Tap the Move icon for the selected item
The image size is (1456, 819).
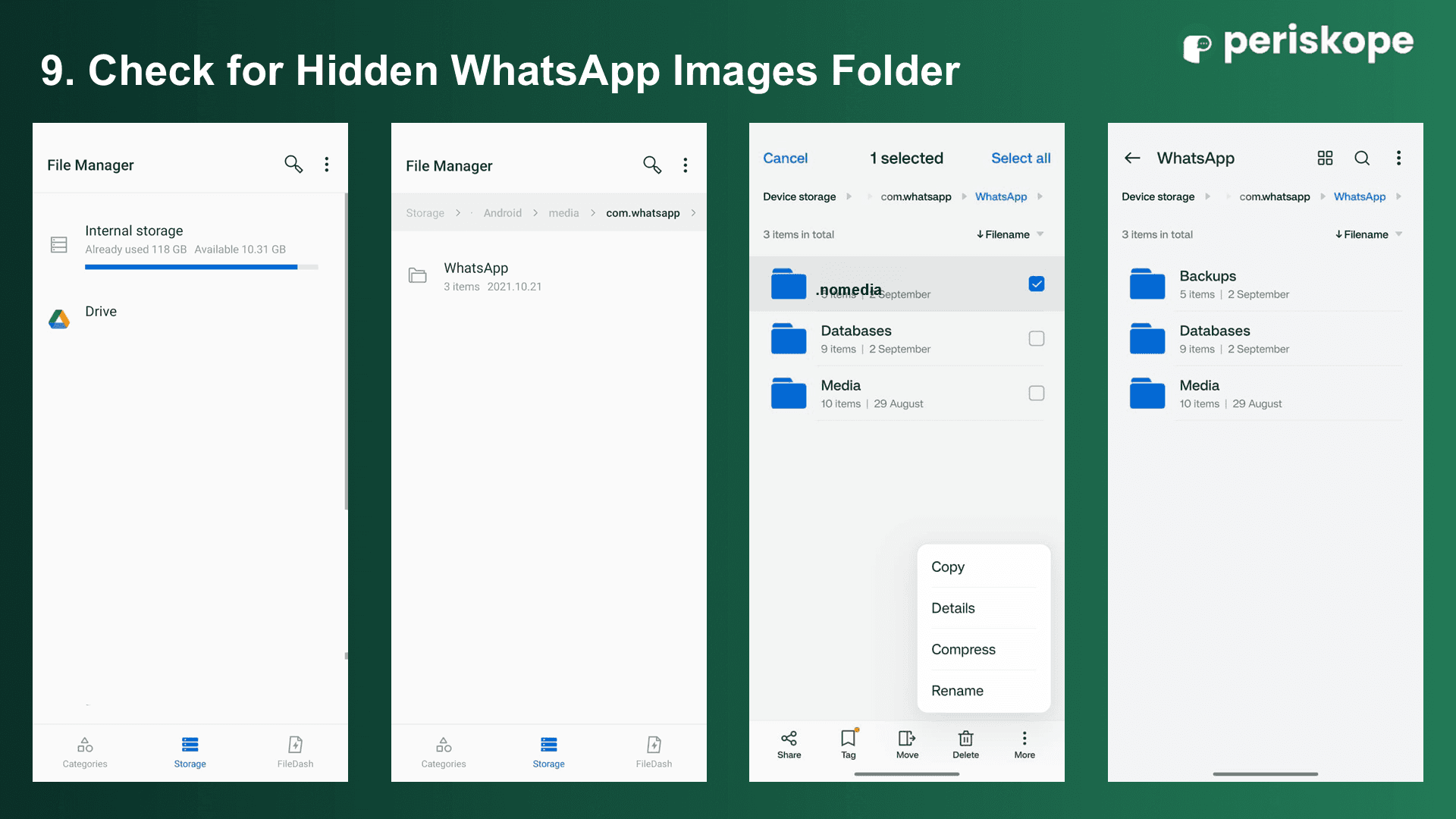click(x=907, y=744)
